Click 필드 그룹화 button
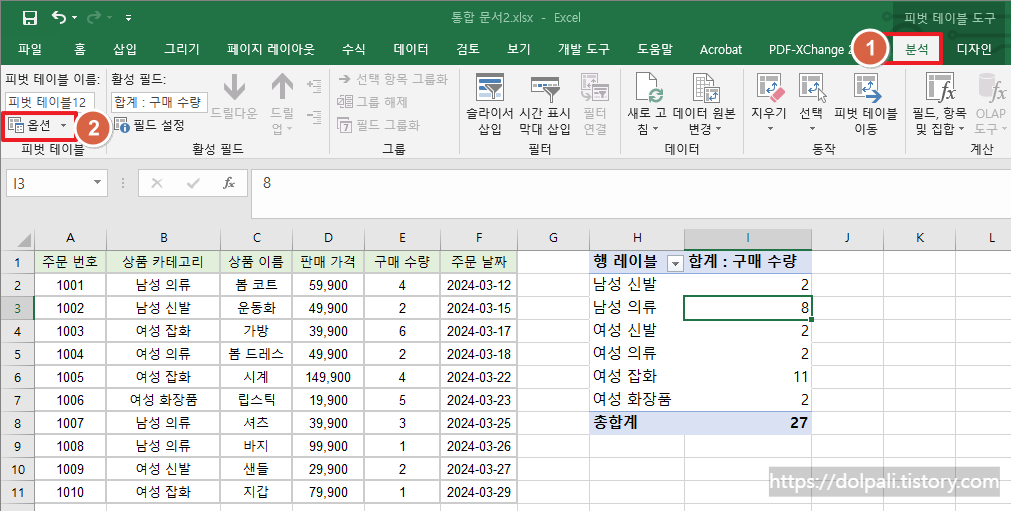Image resolution: width=1011 pixels, height=511 pixels. (x=378, y=124)
